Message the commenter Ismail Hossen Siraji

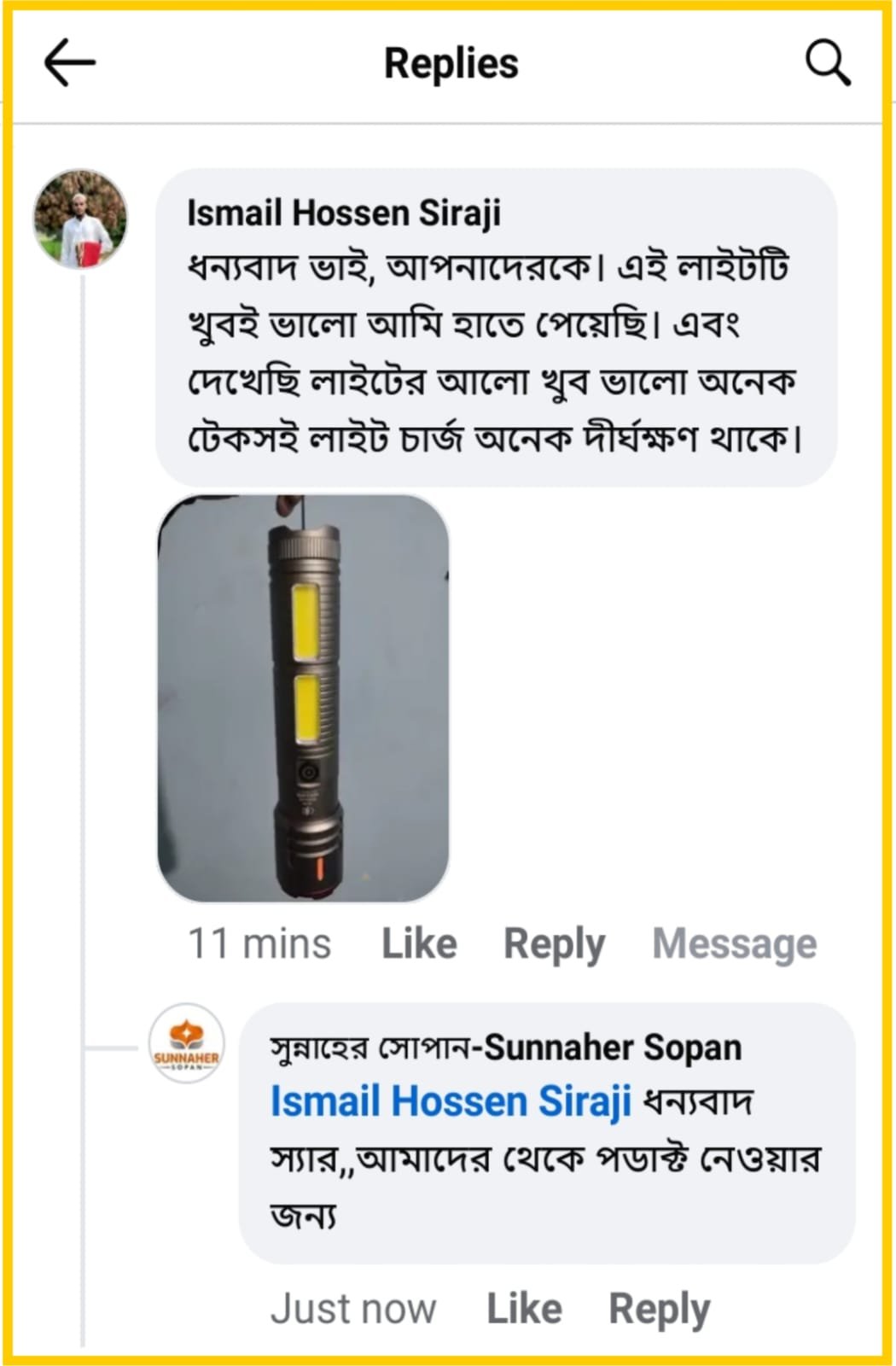point(735,944)
